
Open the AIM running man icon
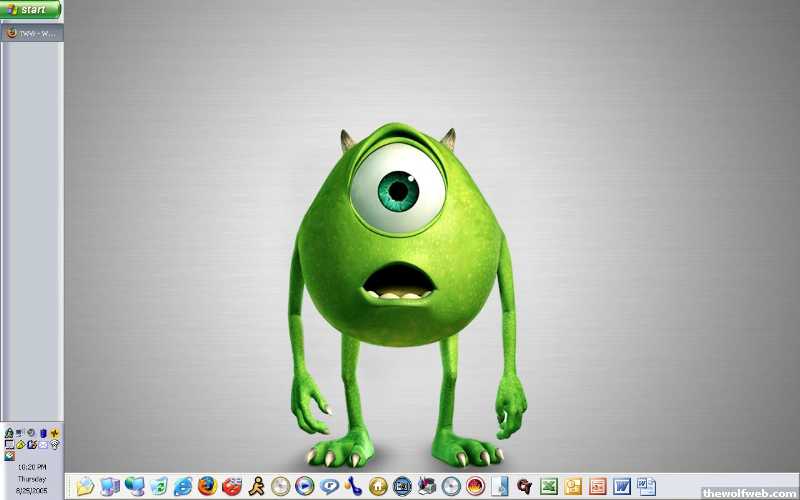pyautogui.click(x=257, y=486)
